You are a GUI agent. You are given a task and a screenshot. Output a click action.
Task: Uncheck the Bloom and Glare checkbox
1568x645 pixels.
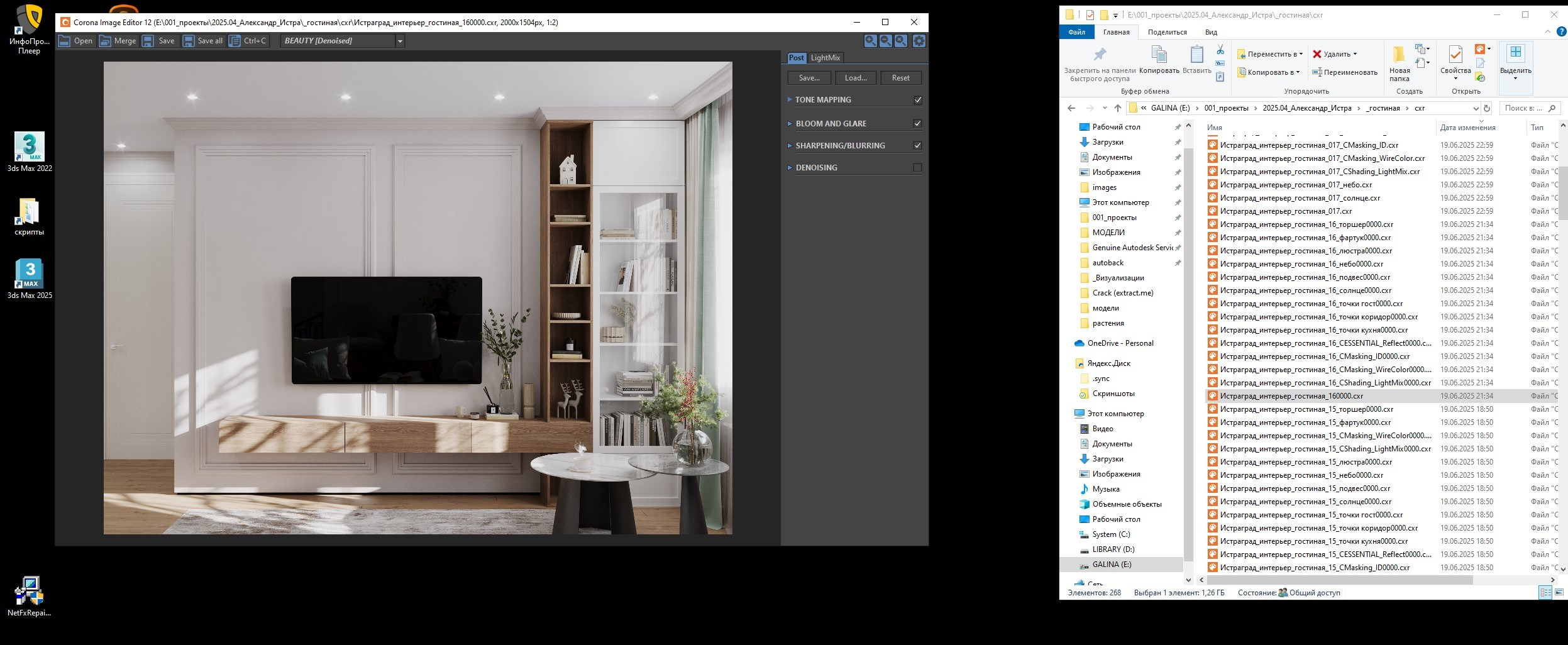click(917, 124)
